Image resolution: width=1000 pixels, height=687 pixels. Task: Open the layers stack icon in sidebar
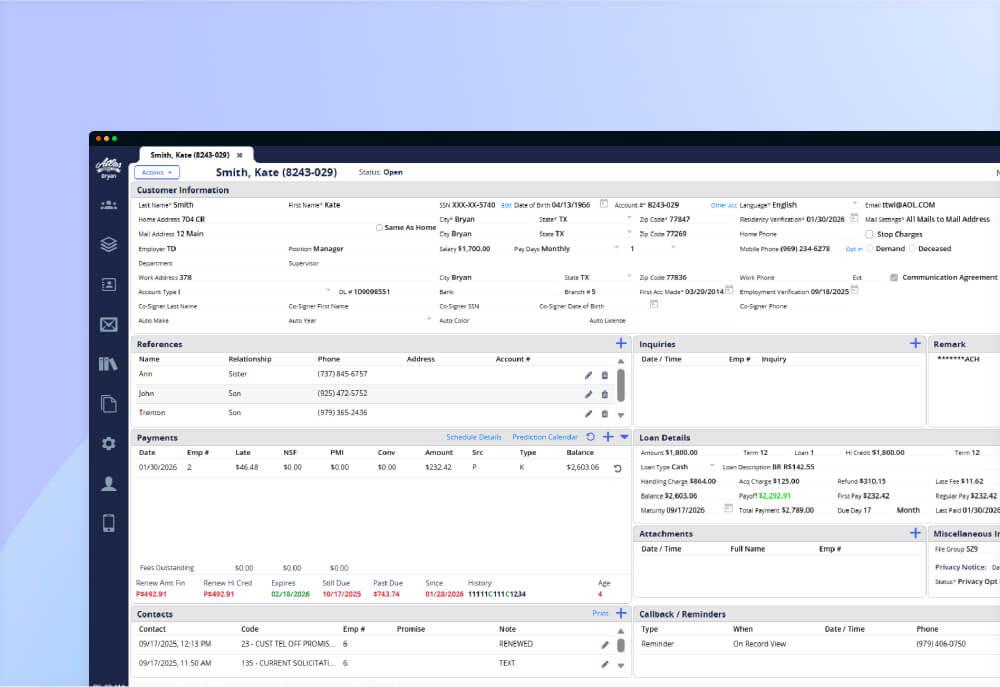click(x=108, y=244)
